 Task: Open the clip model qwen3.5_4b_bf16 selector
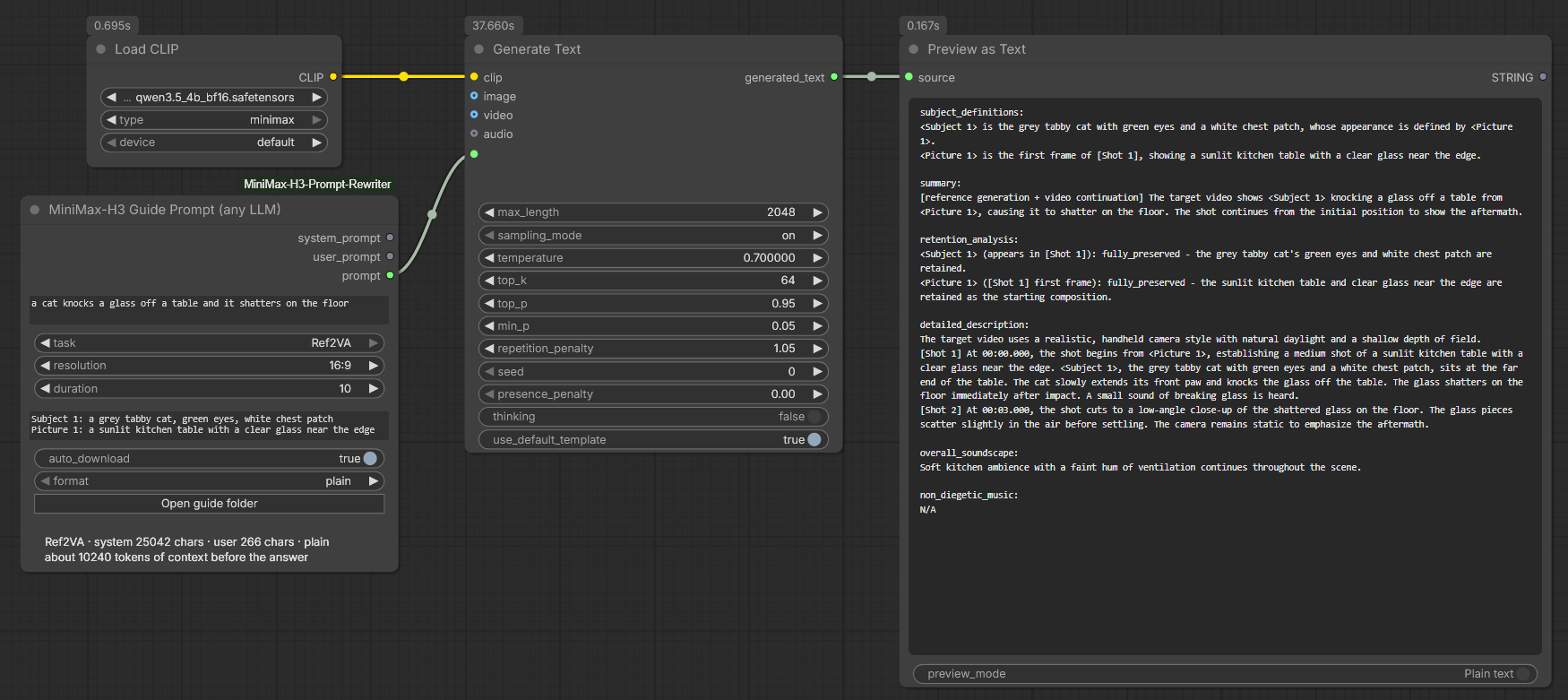pos(214,97)
